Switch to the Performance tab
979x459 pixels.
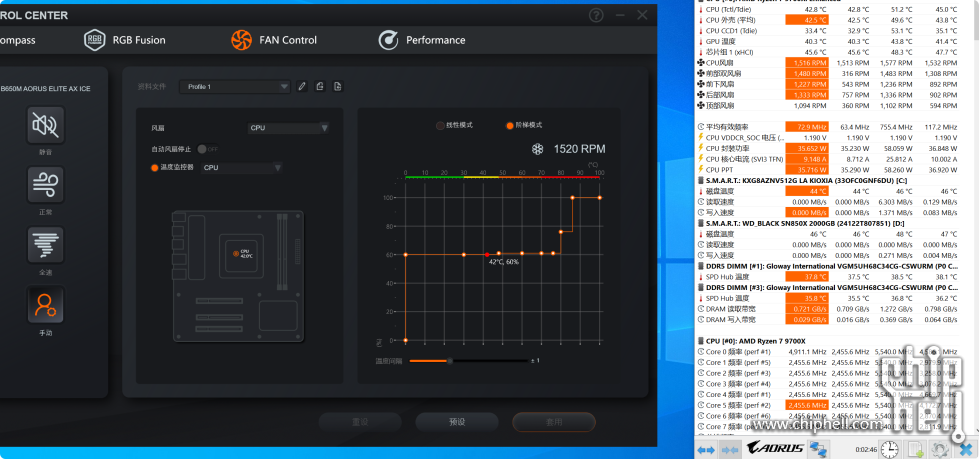click(421, 40)
